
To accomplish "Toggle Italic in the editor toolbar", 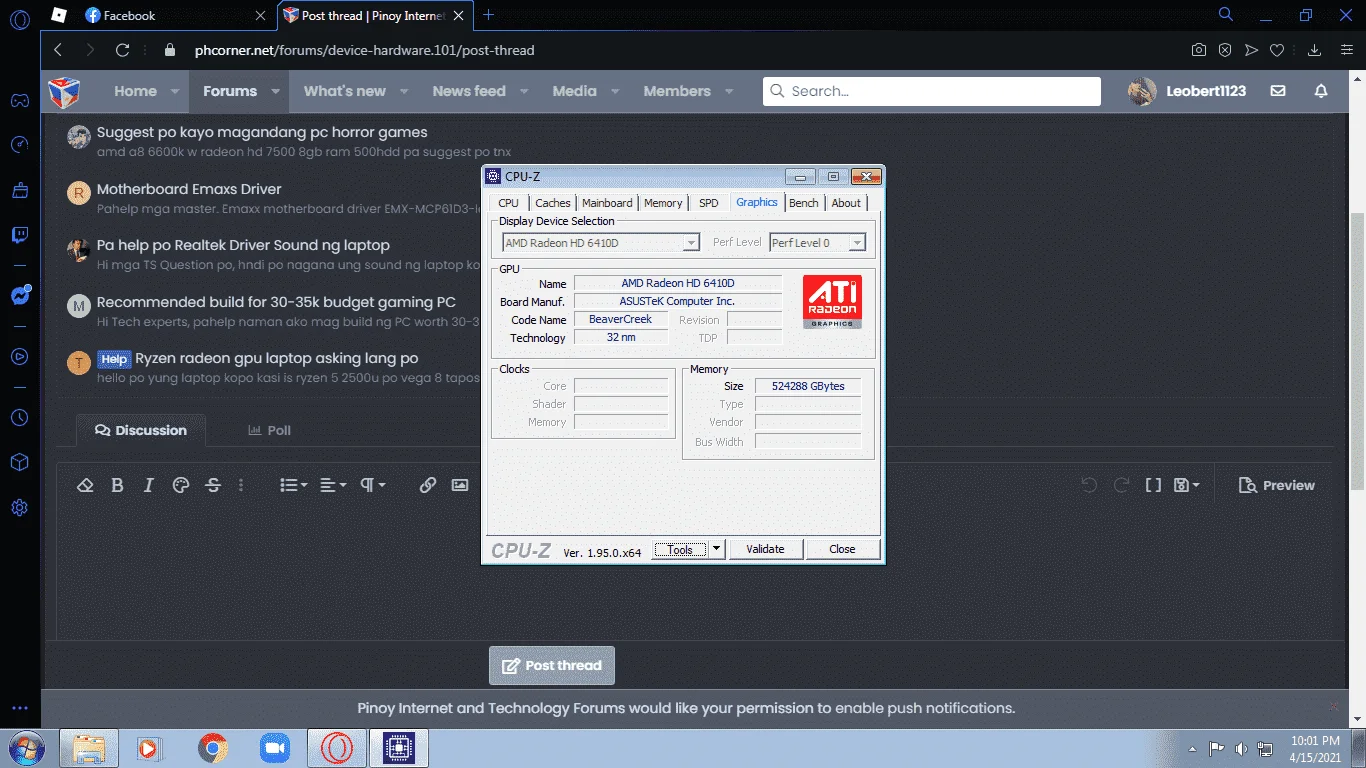I will [148, 485].
